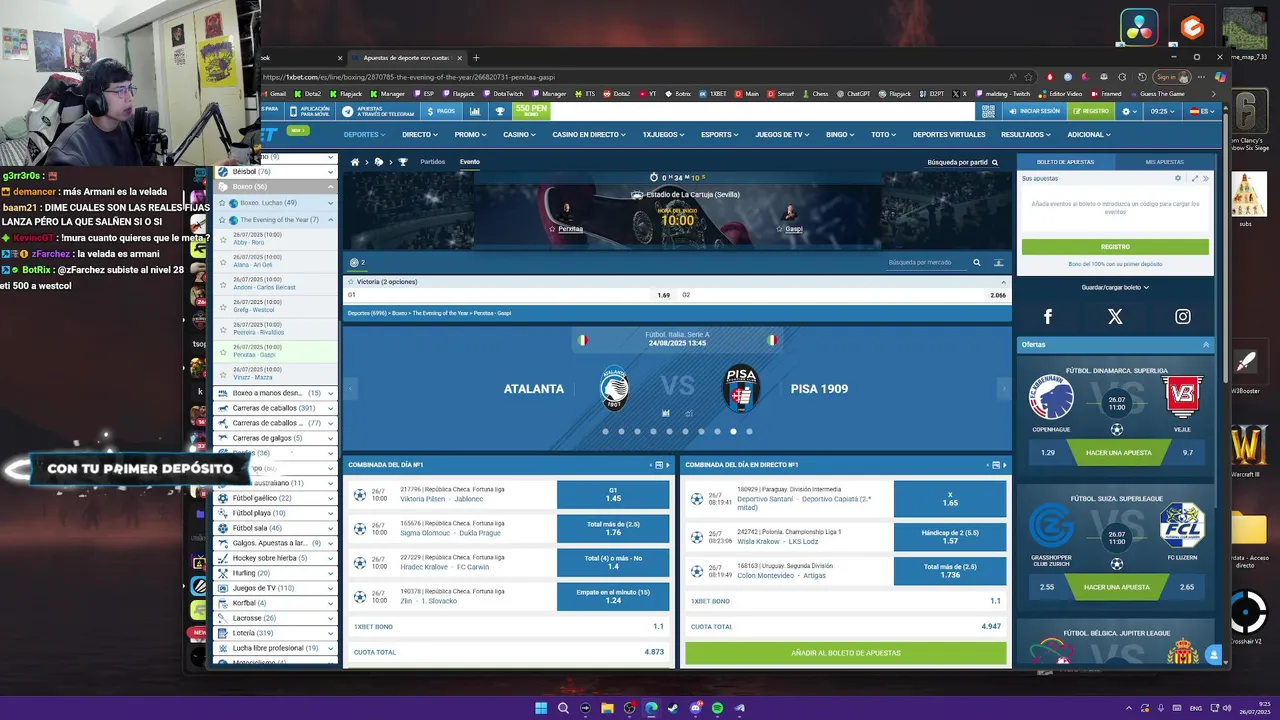Open the Instagram social icon

click(x=1183, y=317)
